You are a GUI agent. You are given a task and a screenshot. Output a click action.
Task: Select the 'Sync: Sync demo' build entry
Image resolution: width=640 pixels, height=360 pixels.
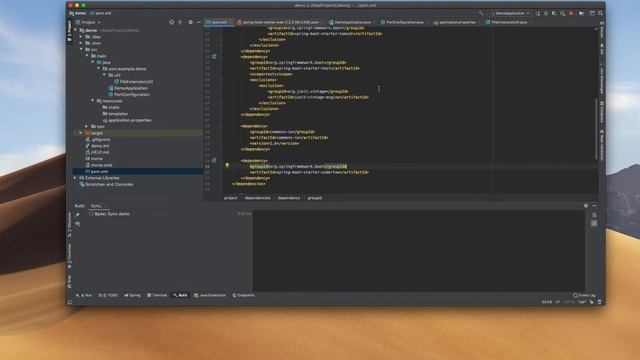pos(109,214)
